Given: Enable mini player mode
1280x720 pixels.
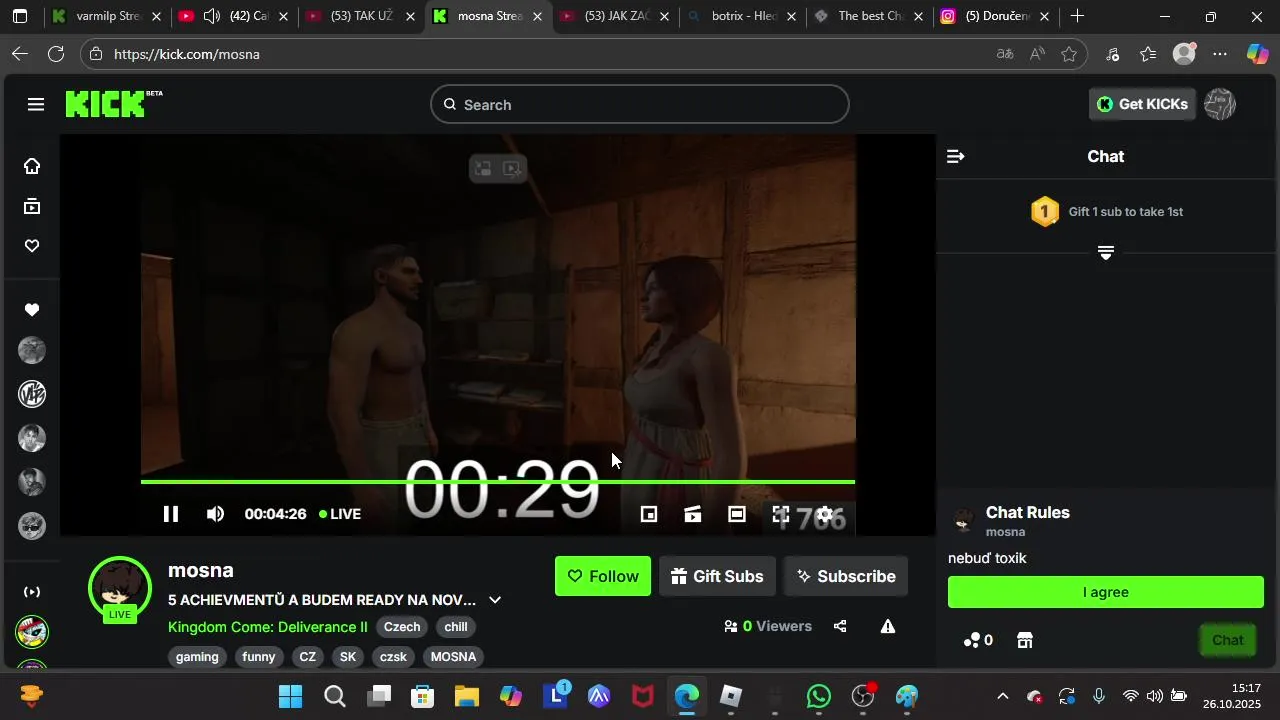Looking at the screenshot, I should point(649,514).
